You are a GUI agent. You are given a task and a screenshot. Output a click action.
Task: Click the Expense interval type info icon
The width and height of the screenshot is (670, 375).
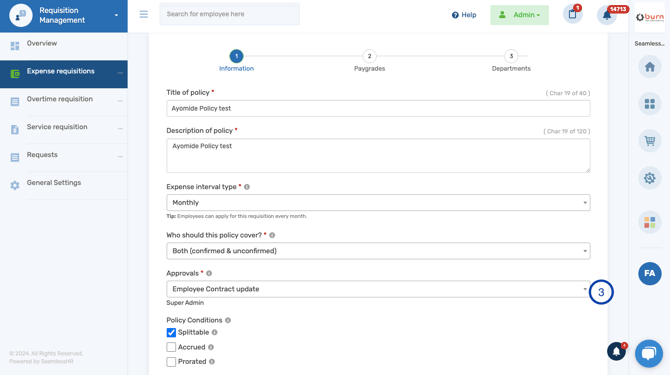247,187
